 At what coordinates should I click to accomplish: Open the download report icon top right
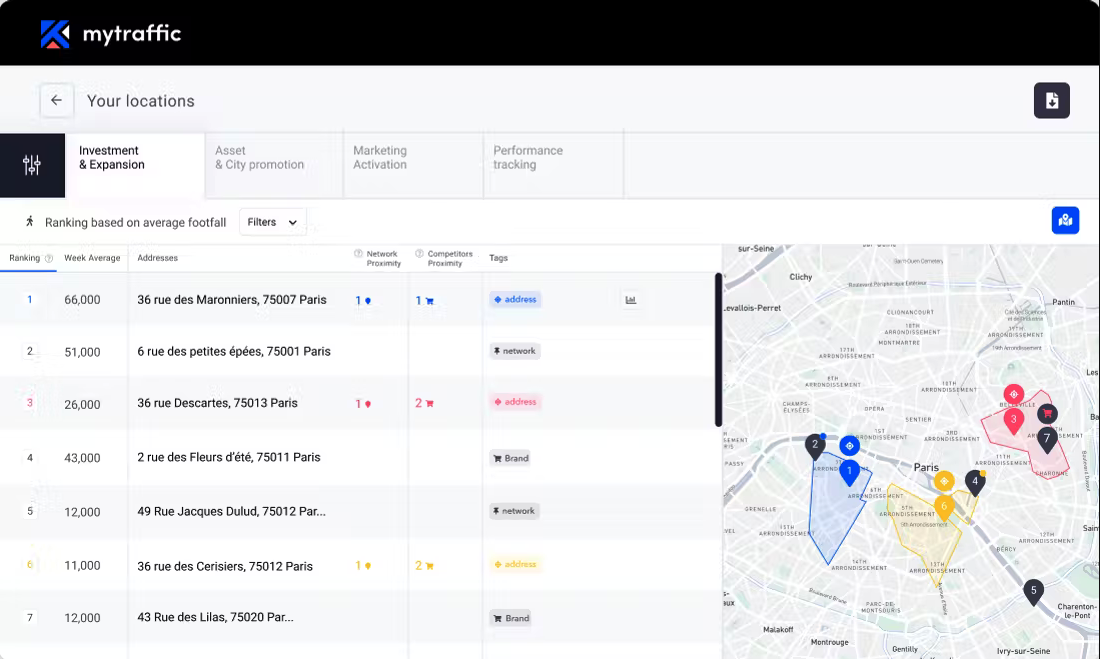point(1051,100)
